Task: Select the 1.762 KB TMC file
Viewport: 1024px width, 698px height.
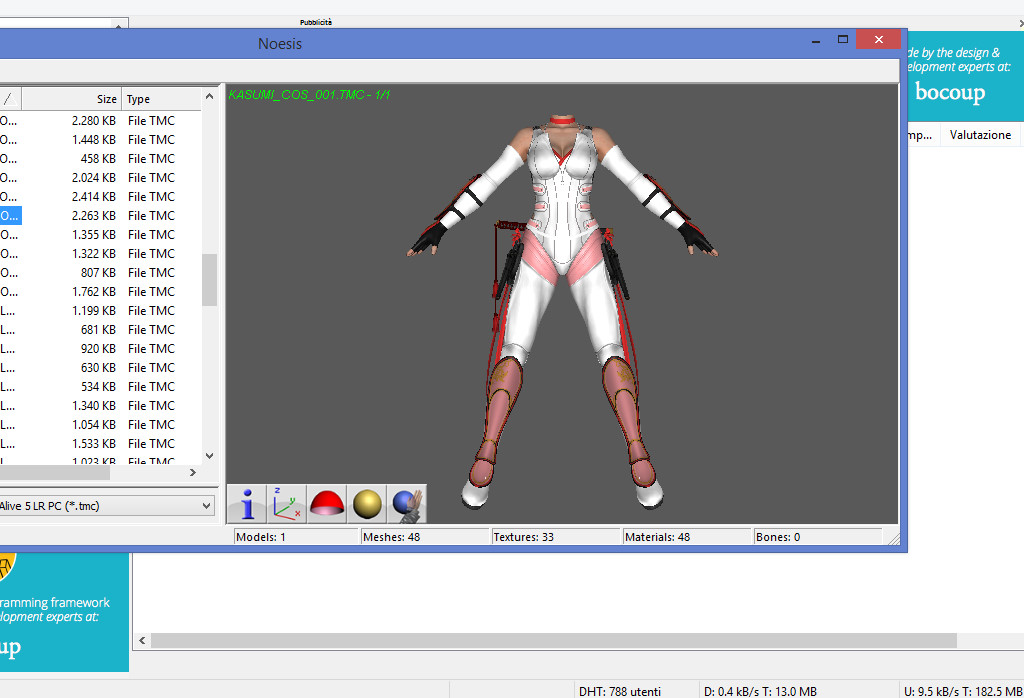Action: [x=94, y=292]
